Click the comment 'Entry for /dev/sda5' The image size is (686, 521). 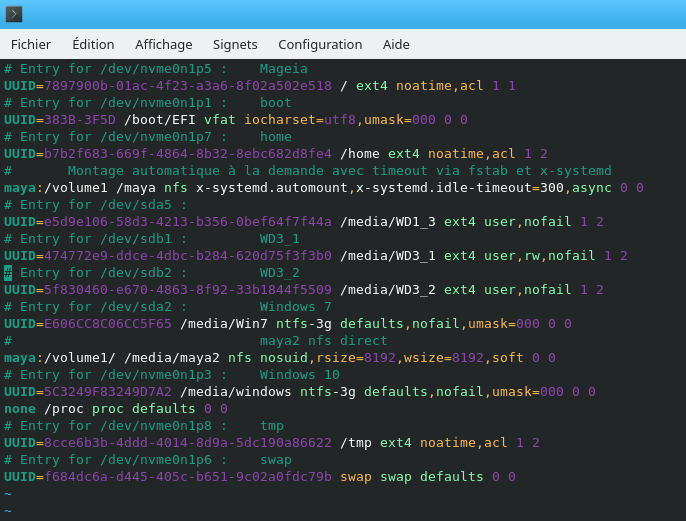(95, 205)
